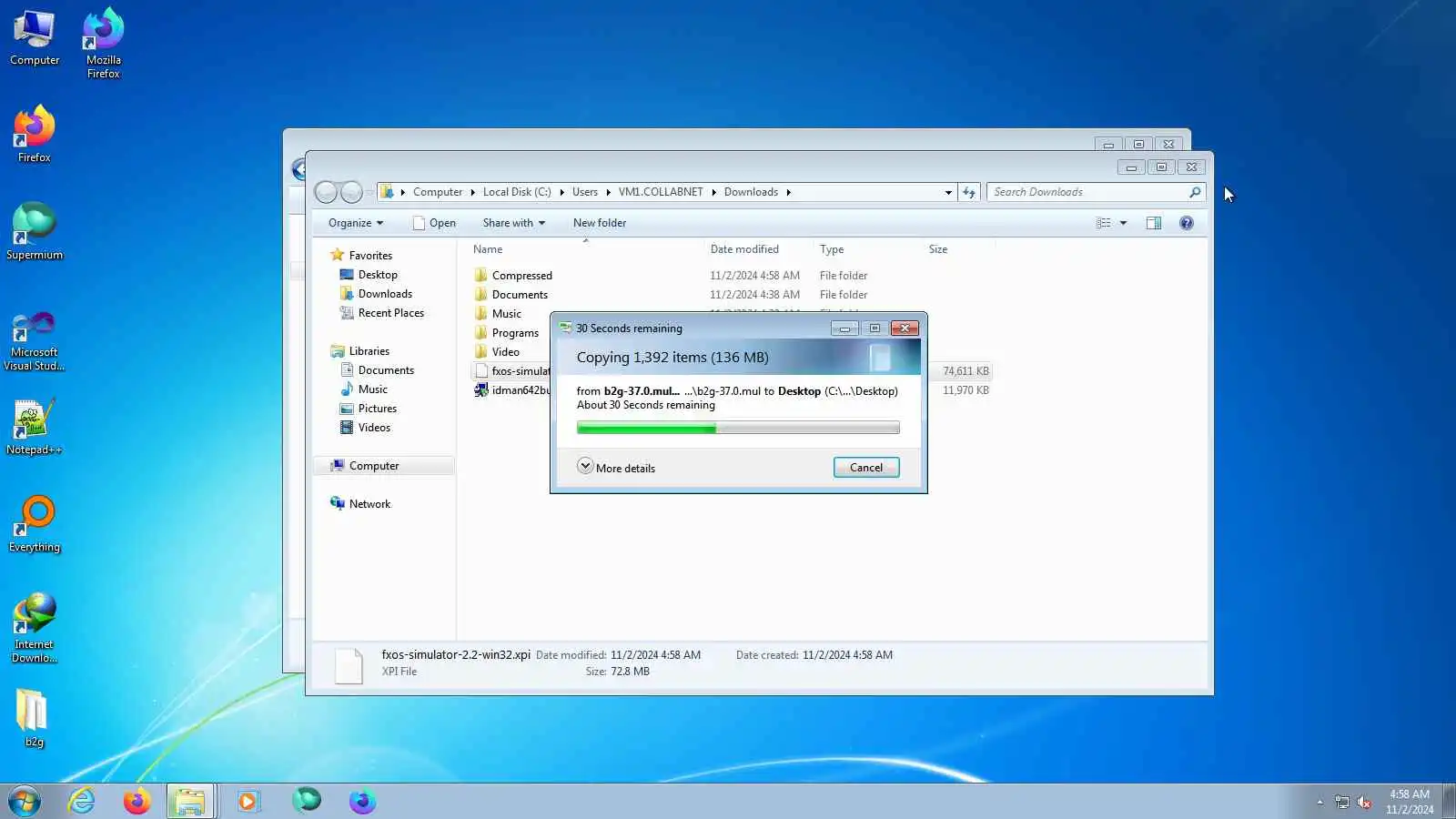
Task: Open Explorer help
Action: point(1187,223)
